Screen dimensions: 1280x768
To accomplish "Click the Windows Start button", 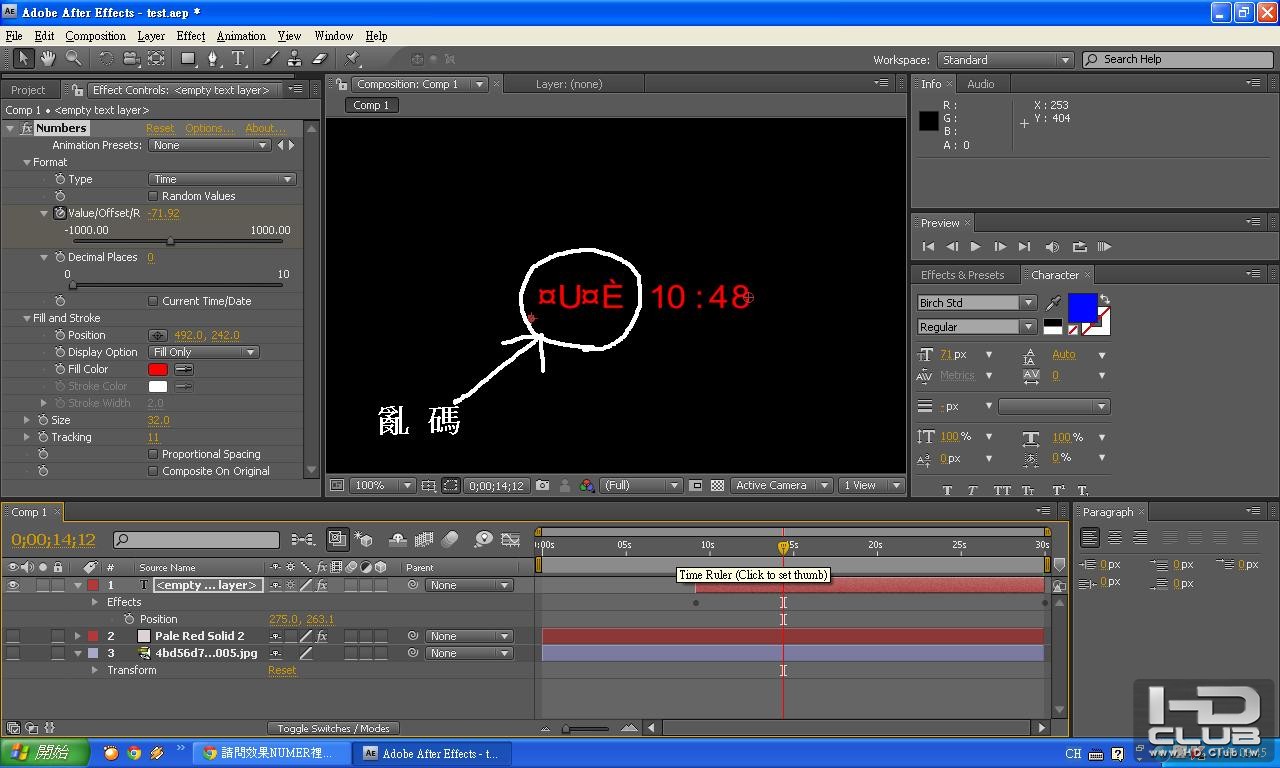I will pos(44,753).
